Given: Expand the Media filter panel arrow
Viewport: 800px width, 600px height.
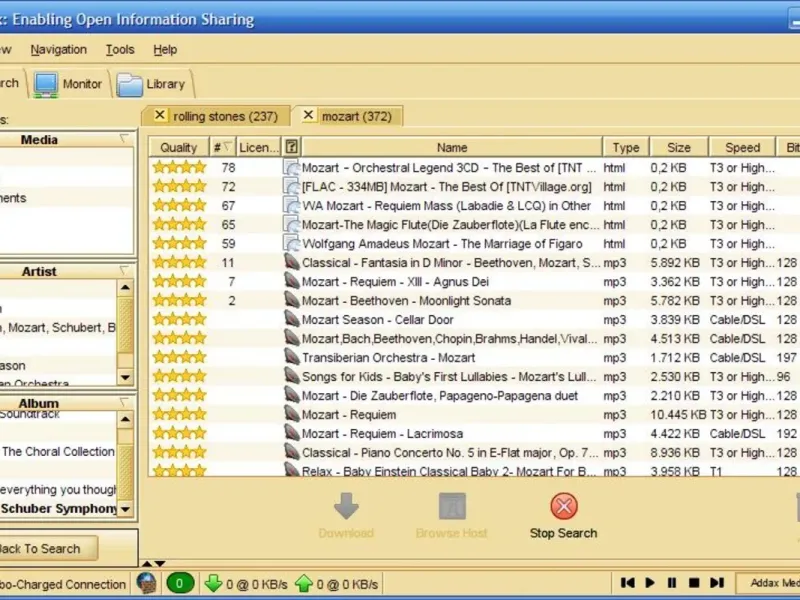Looking at the screenshot, I should point(124,139).
